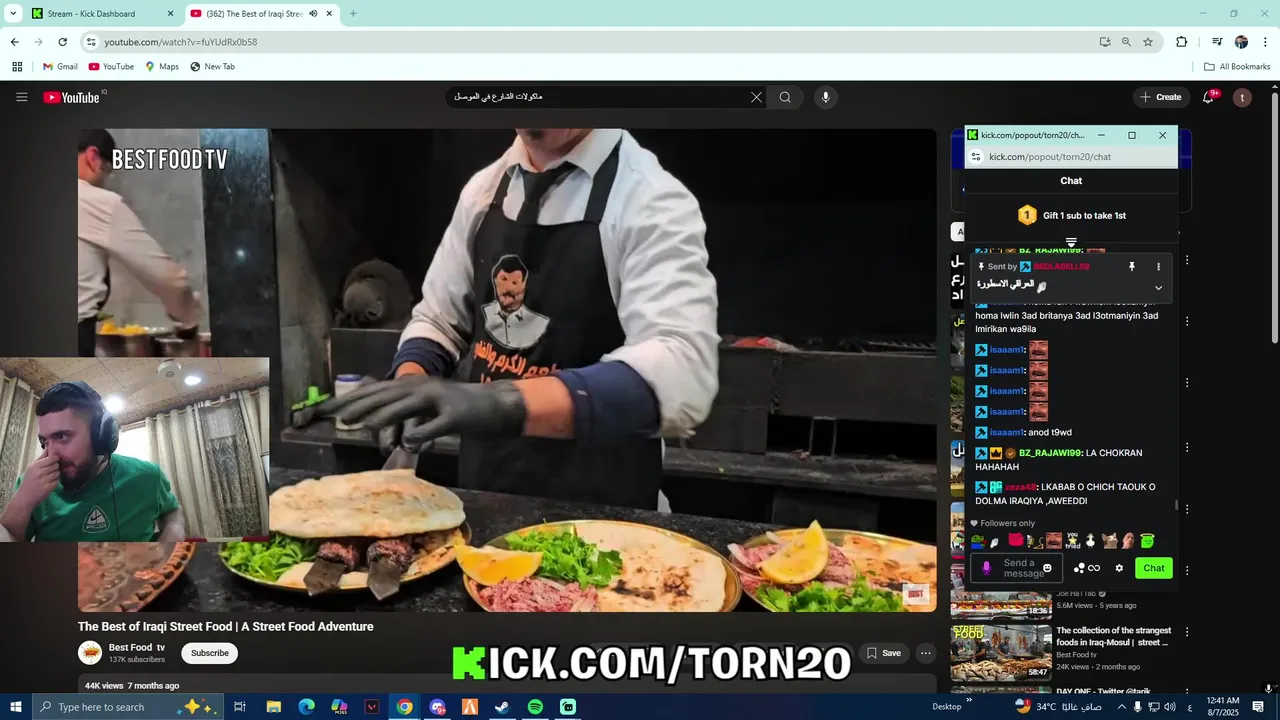Viewport: 1280px width, 720px height.
Task: Open Chrome media control icon
Action: [x=1217, y=42]
